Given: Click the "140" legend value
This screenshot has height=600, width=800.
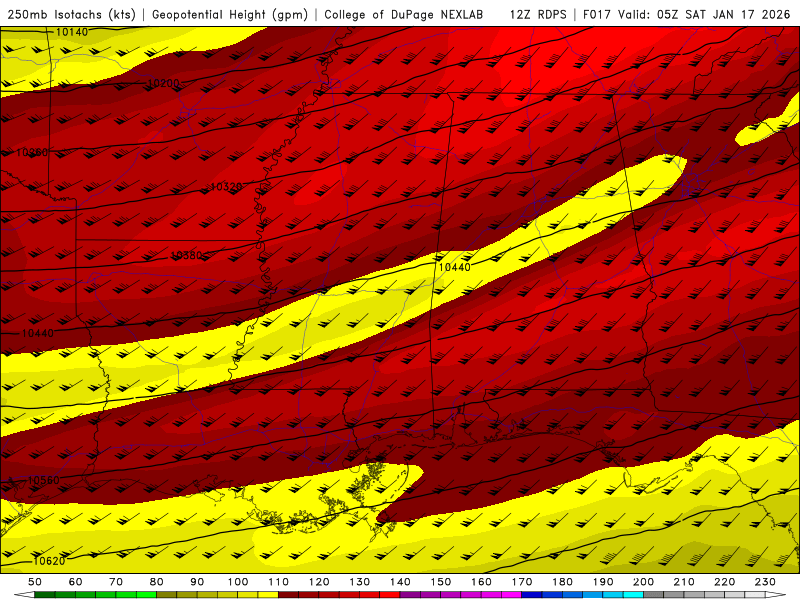Looking at the screenshot, I should coord(400,582).
